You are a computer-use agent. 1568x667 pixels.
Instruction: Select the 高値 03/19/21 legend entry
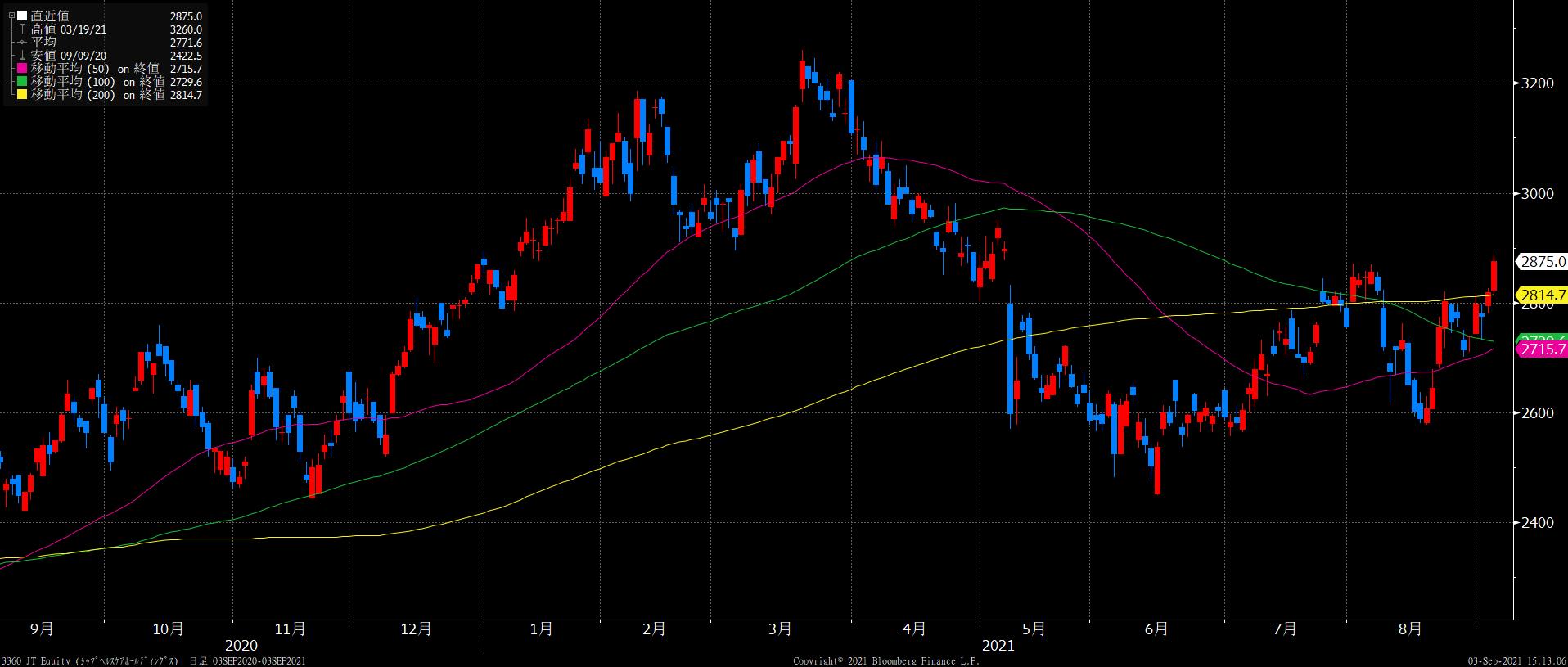(x=69, y=29)
